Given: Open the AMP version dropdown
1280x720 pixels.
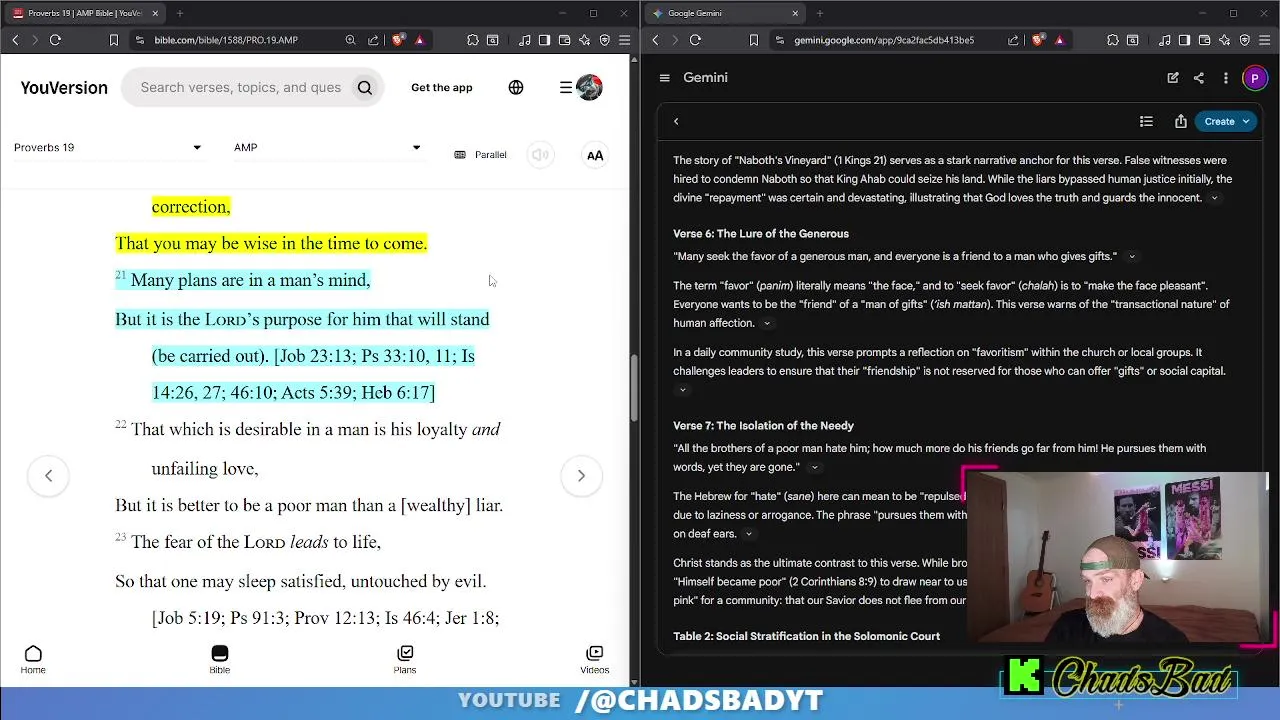Looking at the screenshot, I should pos(327,148).
